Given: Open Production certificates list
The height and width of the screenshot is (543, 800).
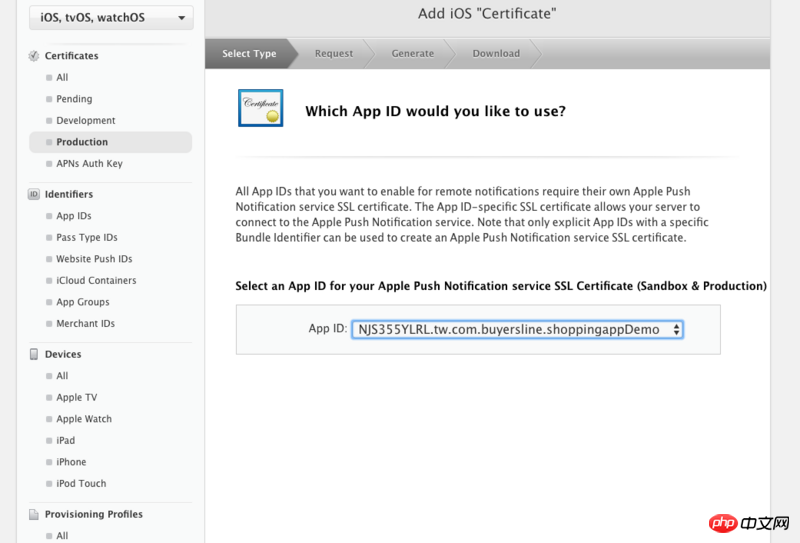Looking at the screenshot, I should pos(111,142).
